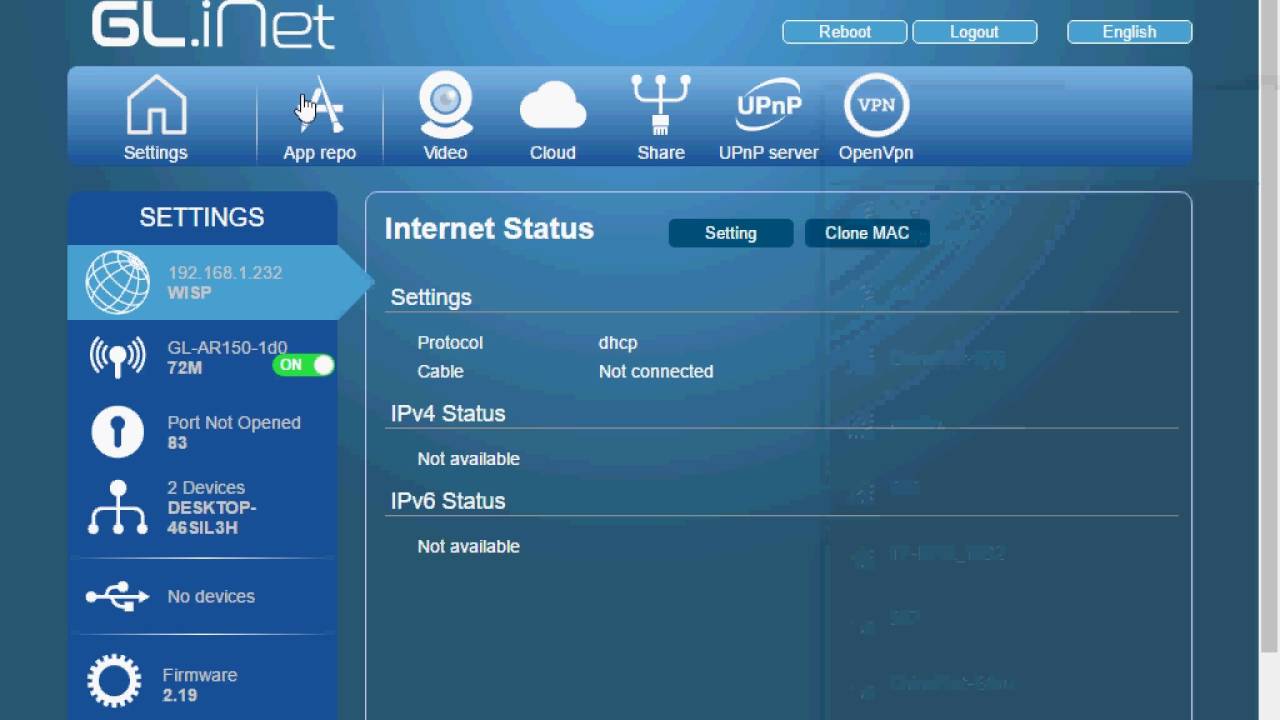Image resolution: width=1280 pixels, height=720 pixels.
Task: Select 2 Devices DESKTOP-46SIL3H entry
Action: point(202,507)
